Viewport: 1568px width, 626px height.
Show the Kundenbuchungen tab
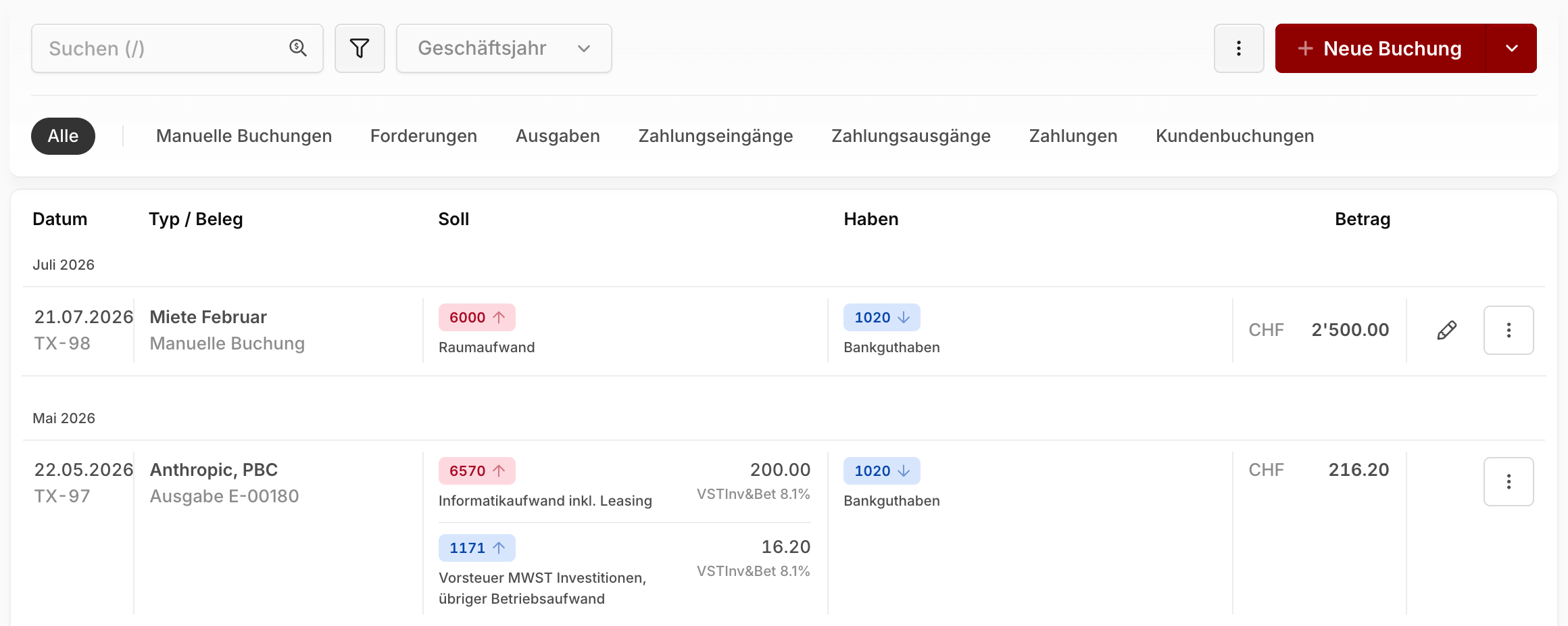coord(1235,136)
